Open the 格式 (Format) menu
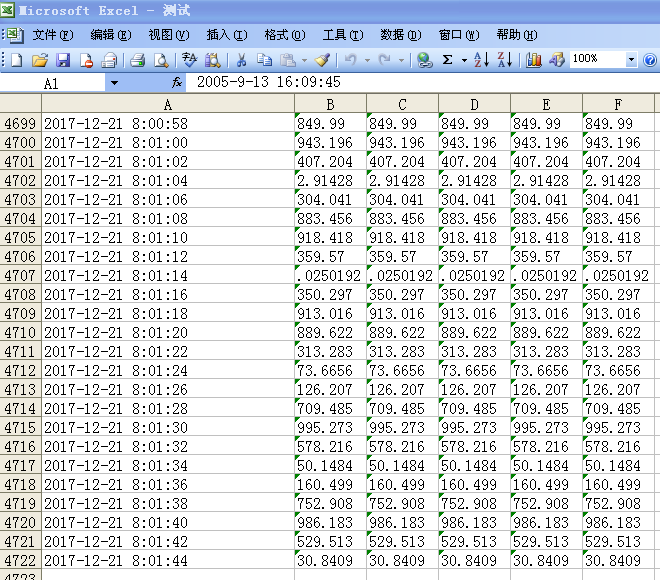Viewport: 660px width, 580px height. (283, 35)
